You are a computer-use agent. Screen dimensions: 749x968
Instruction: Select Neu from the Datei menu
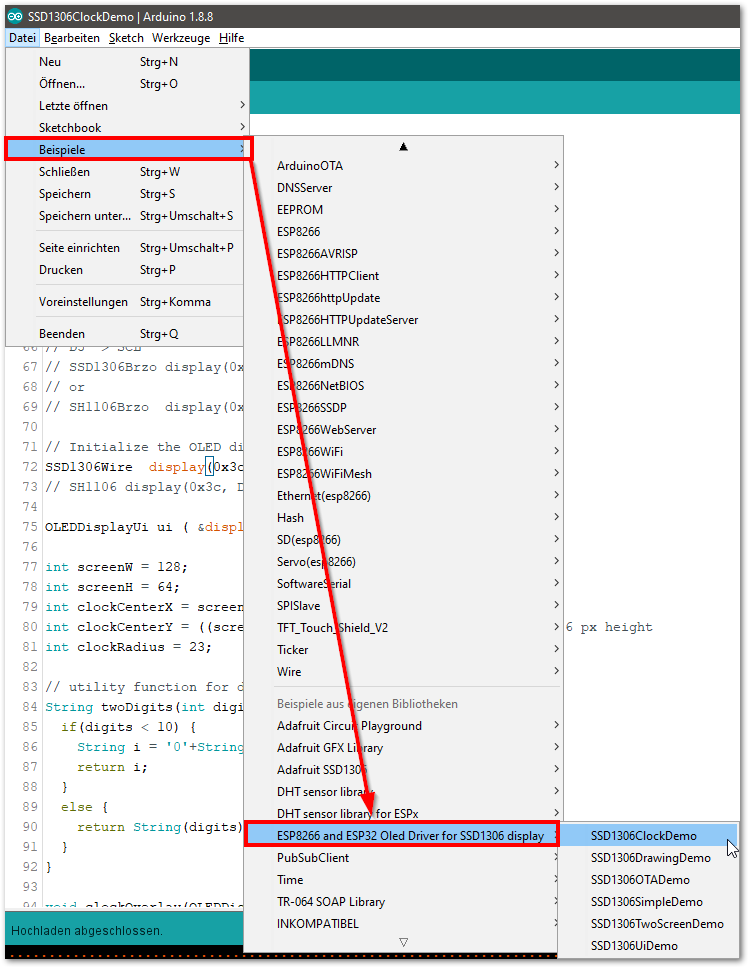(50, 62)
